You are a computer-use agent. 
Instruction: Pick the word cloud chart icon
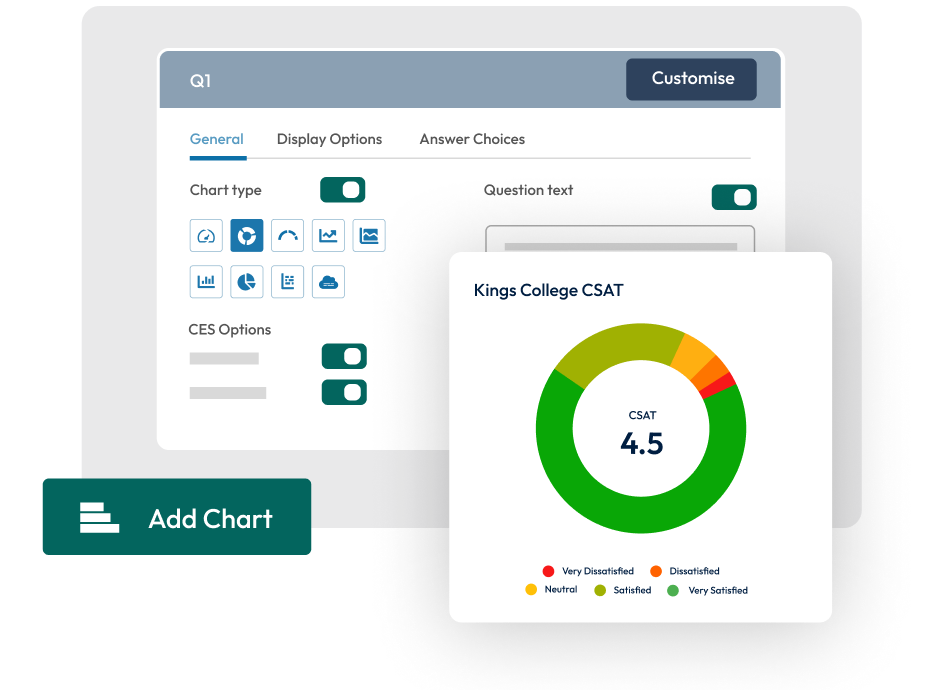(328, 282)
